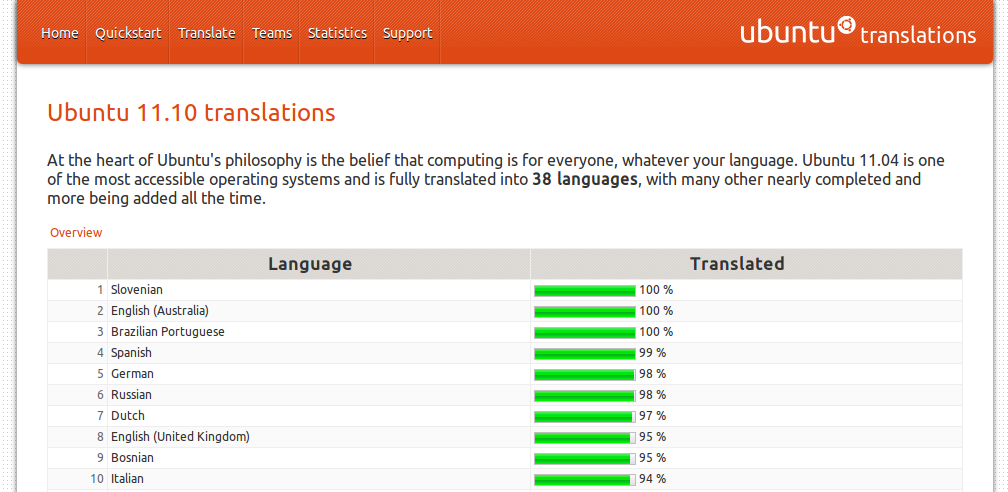Select Teams in the navigation bar

coord(271,33)
